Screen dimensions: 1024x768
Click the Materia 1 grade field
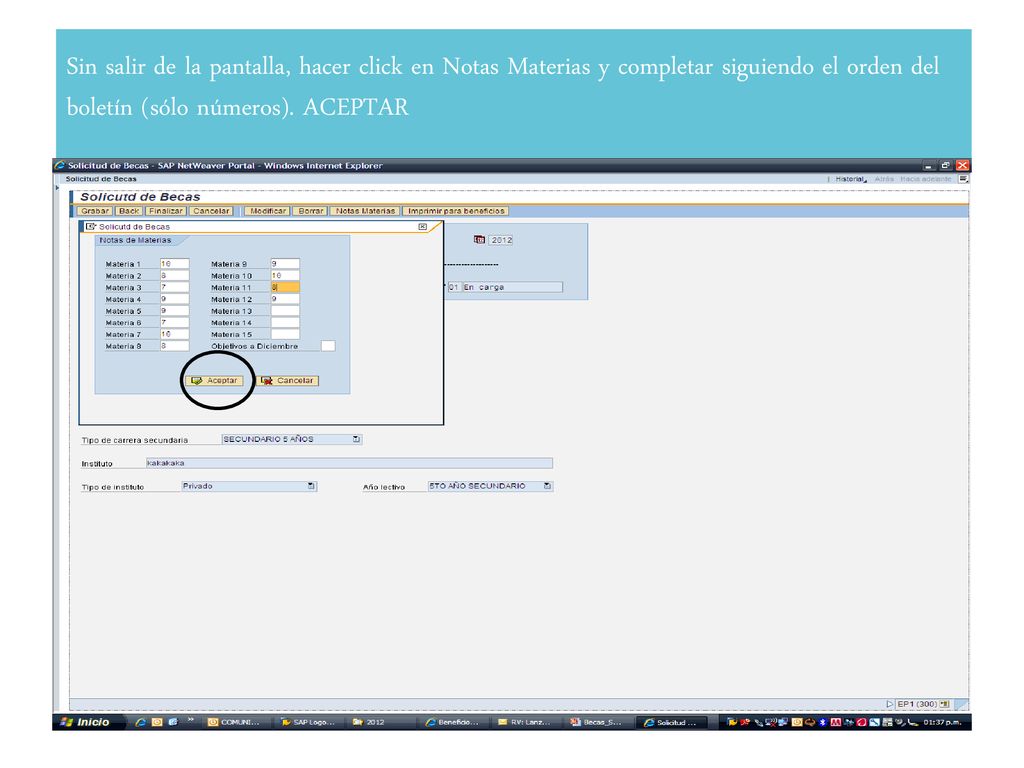click(x=174, y=264)
